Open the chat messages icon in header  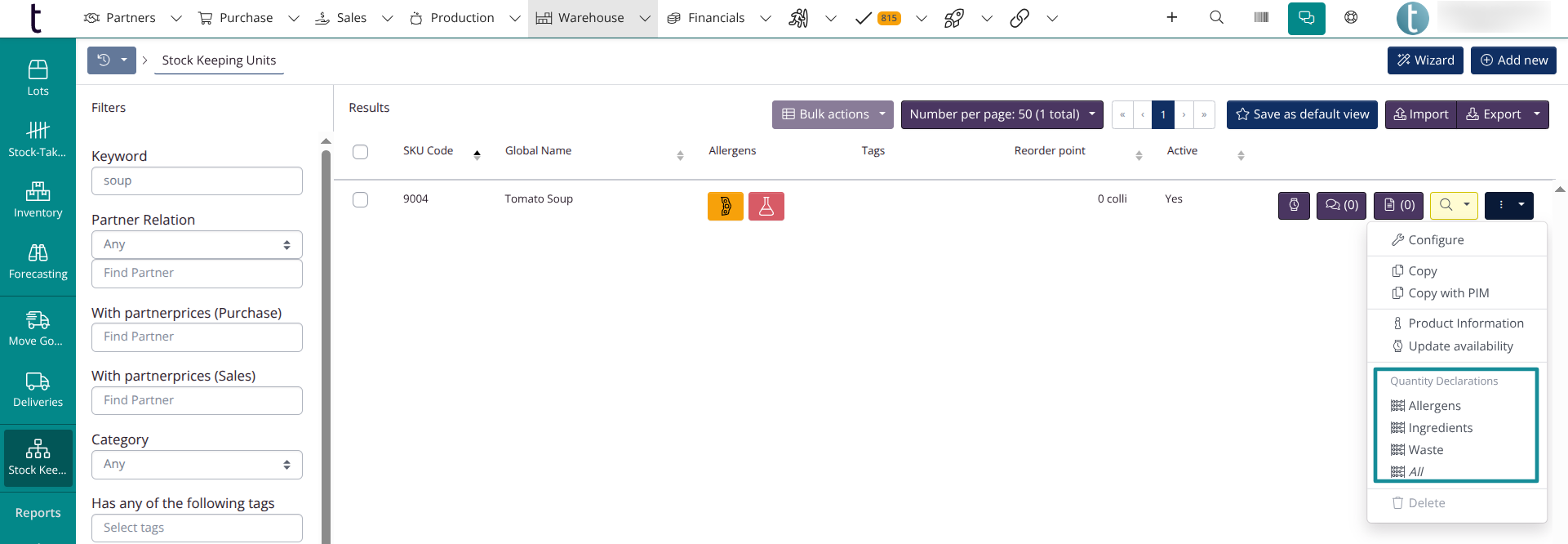tap(1306, 18)
